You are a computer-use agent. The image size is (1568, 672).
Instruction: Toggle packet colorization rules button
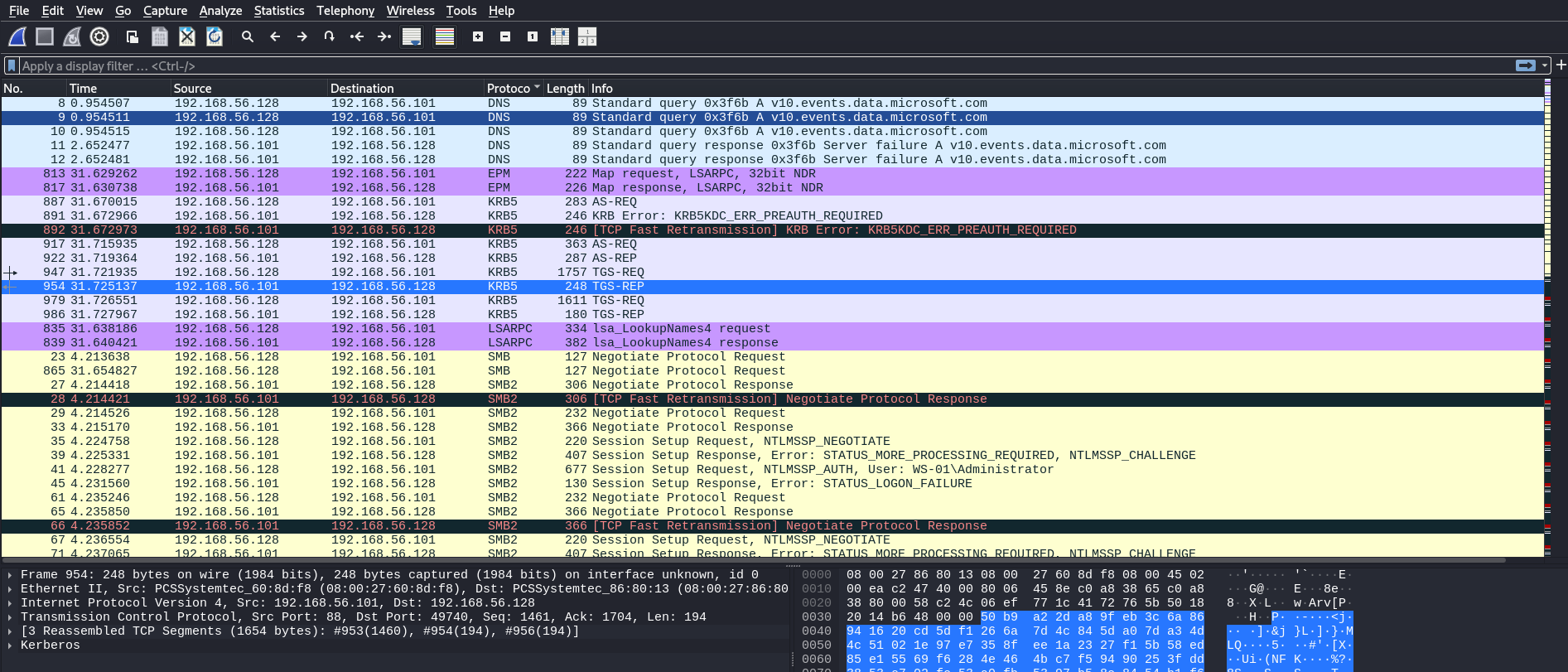[x=445, y=36]
